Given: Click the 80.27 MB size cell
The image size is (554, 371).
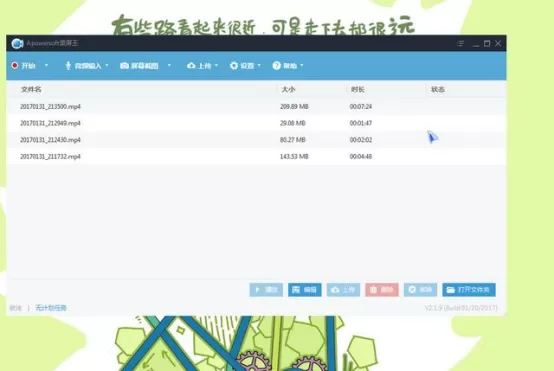Looking at the screenshot, I should pyautogui.click(x=293, y=140).
